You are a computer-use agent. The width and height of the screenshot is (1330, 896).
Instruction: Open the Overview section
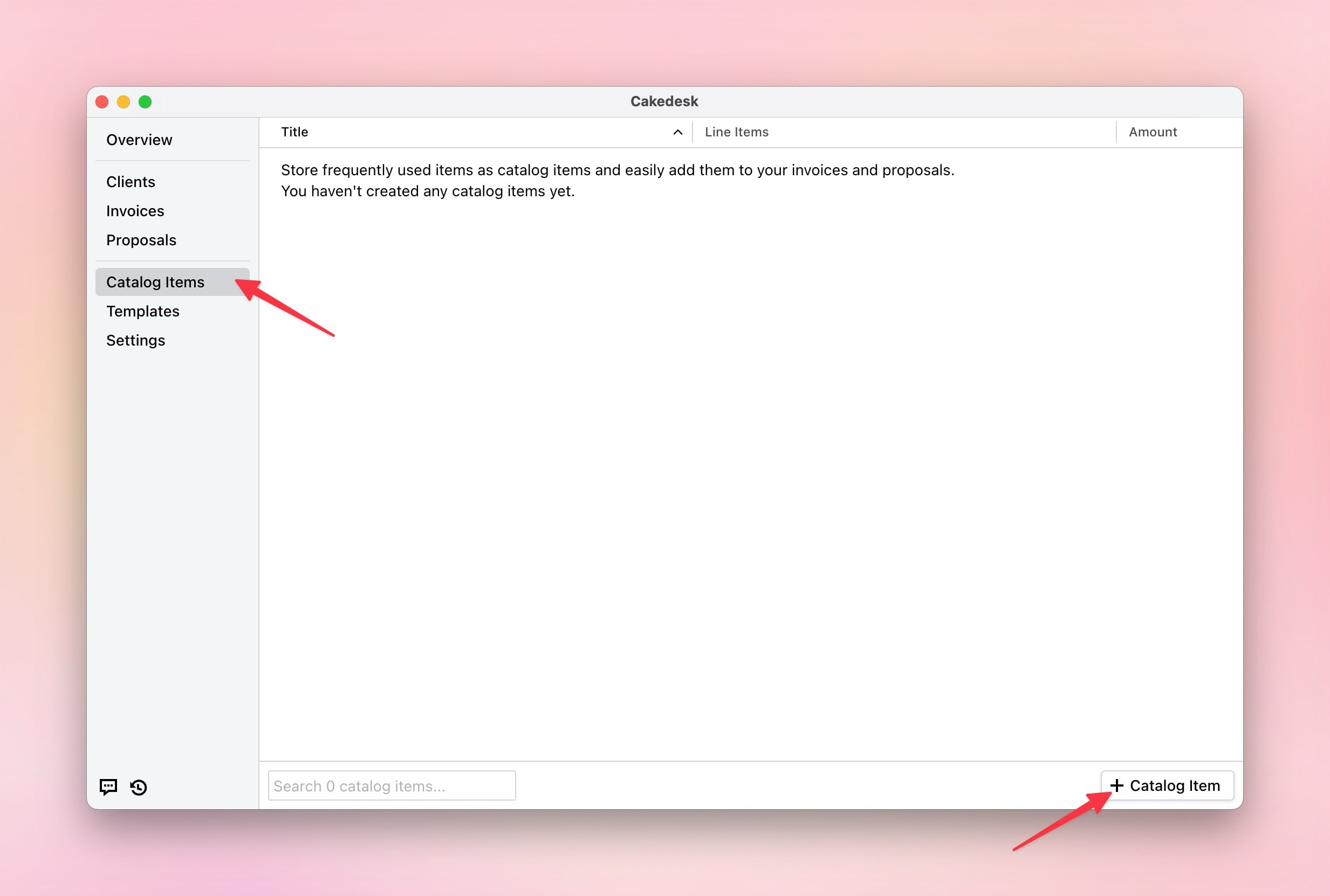click(x=139, y=140)
